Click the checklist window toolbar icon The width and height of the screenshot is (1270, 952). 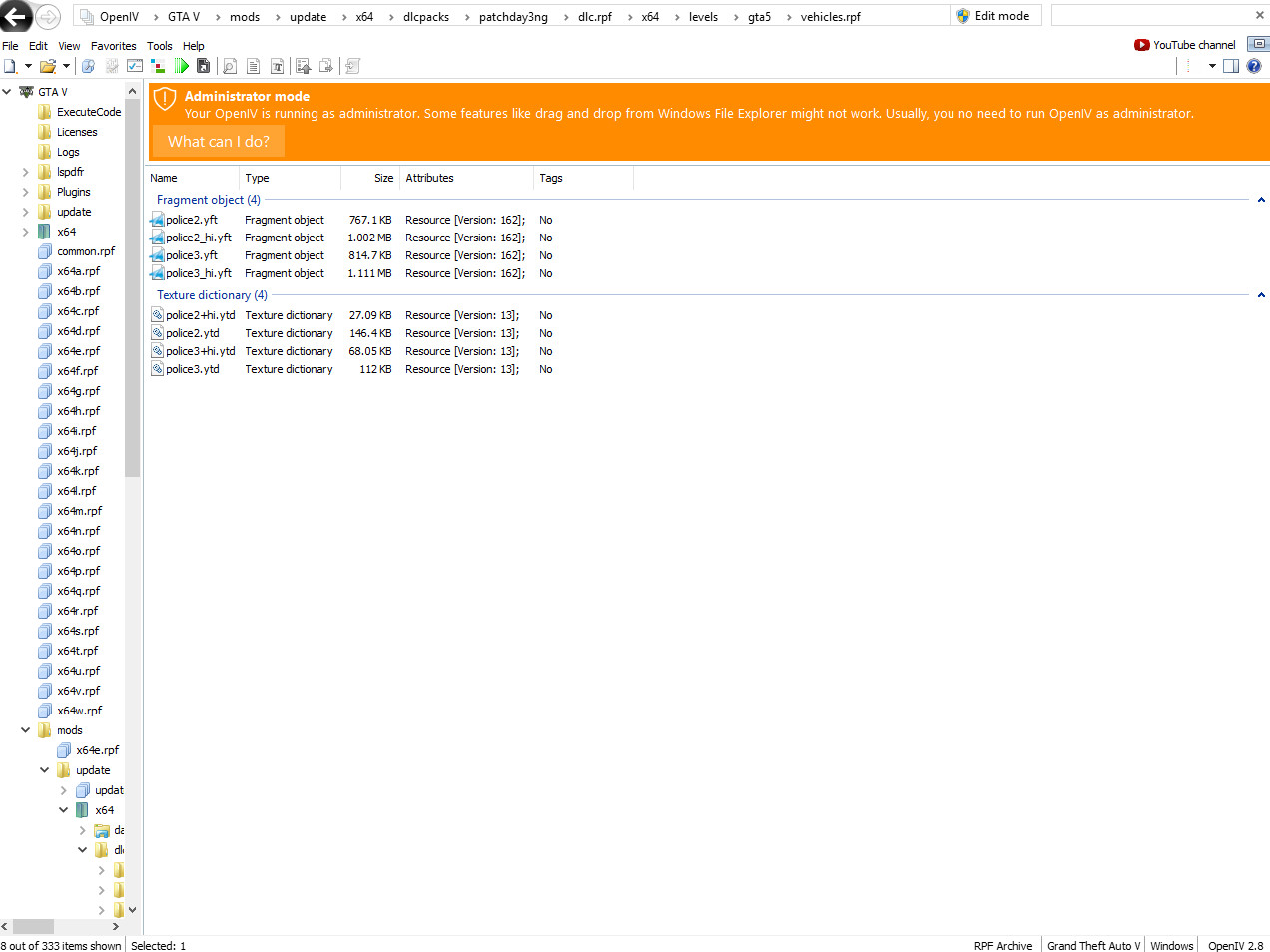coord(135,66)
